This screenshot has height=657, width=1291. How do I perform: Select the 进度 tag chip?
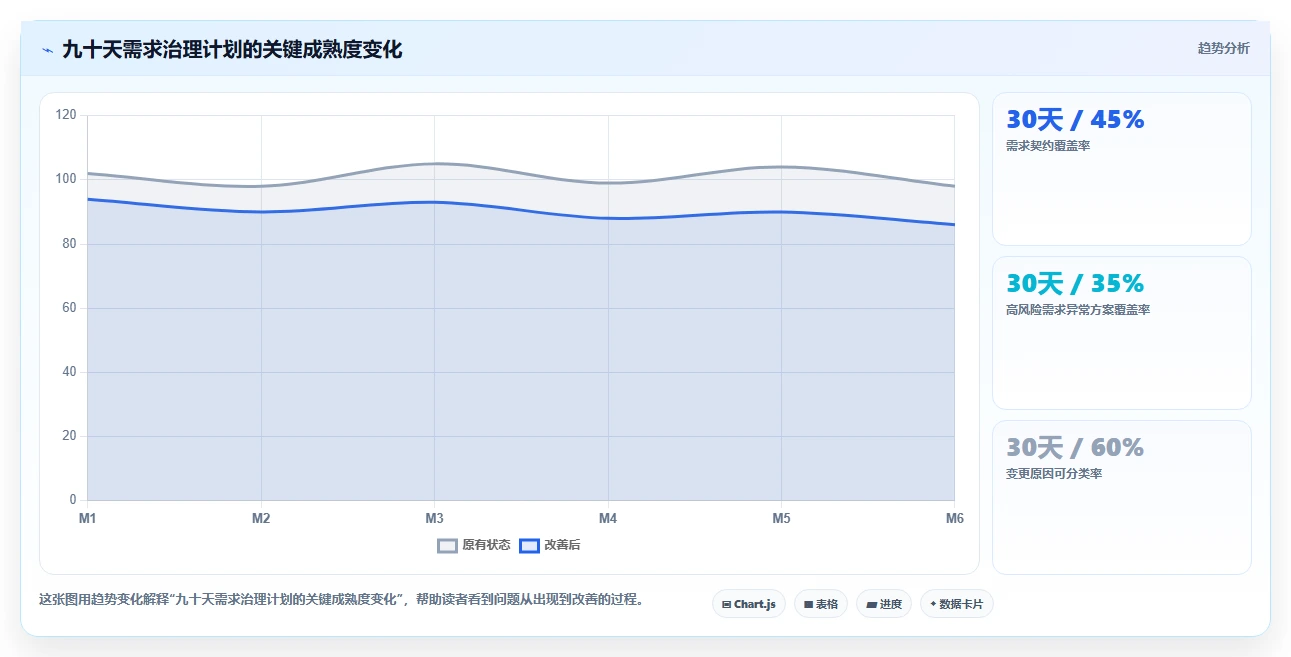(884, 604)
